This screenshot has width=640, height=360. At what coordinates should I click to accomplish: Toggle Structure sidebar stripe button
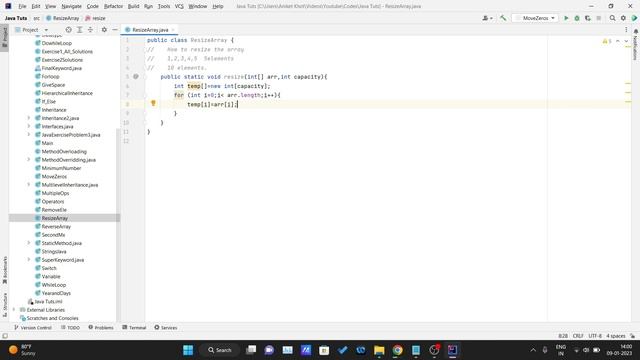click(x=4, y=304)
